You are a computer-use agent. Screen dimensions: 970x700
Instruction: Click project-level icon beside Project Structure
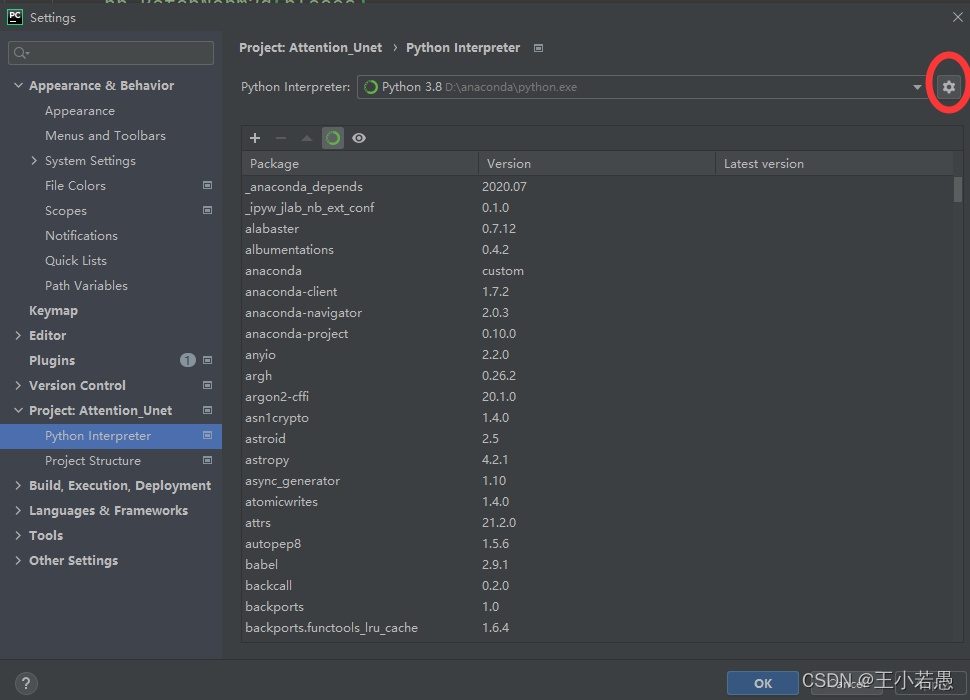tap(208, 460)
